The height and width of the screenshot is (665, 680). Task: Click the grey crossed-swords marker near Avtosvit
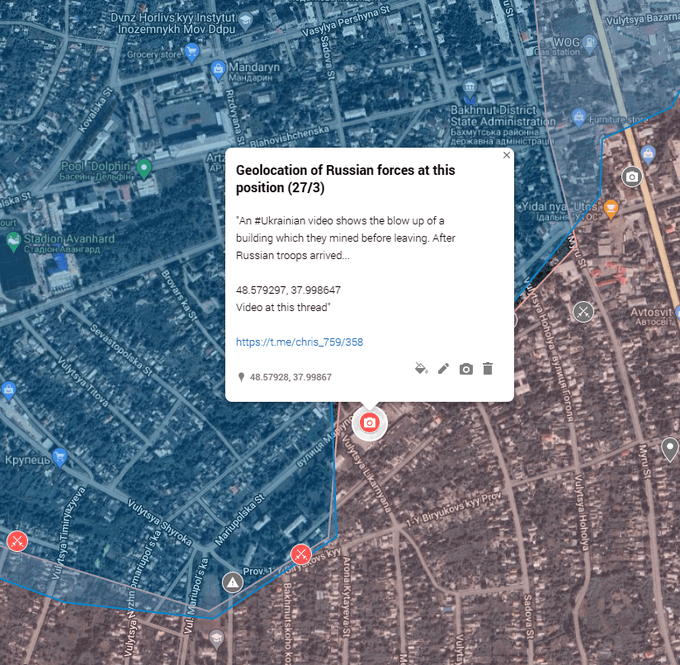[x=583, y=311]
